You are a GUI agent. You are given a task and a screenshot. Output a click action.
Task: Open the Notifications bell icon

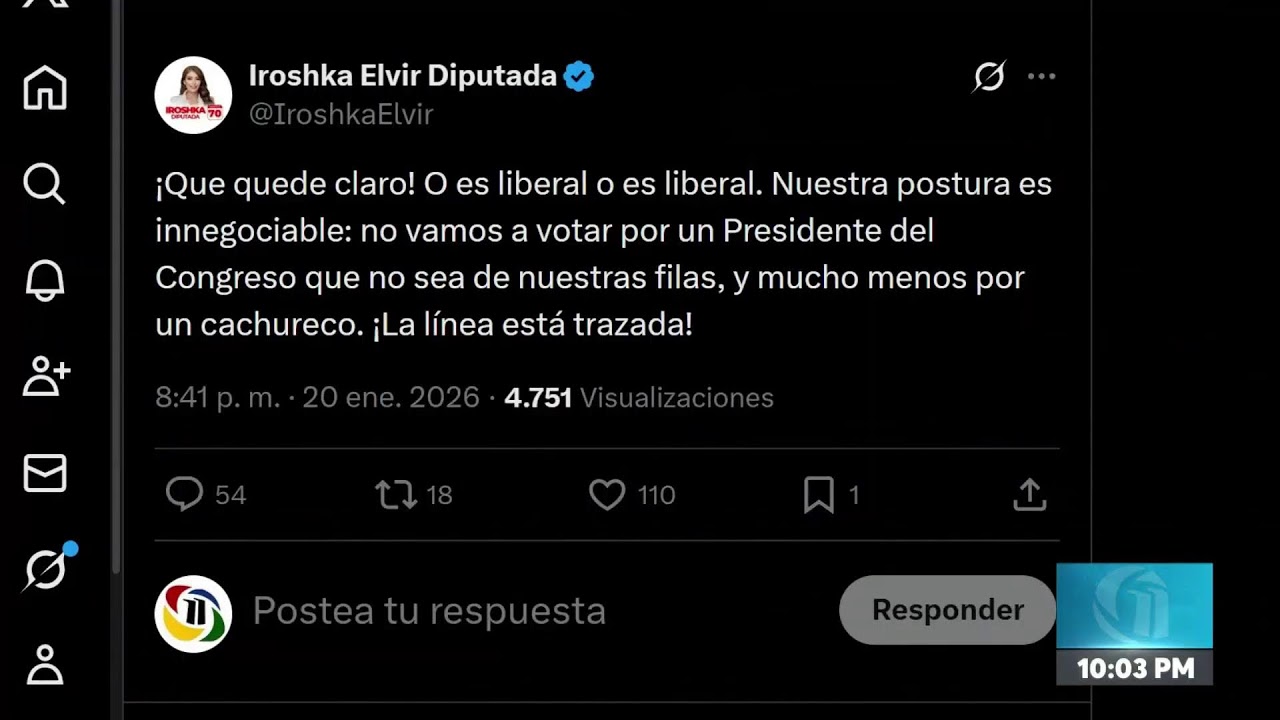(45, 281)
